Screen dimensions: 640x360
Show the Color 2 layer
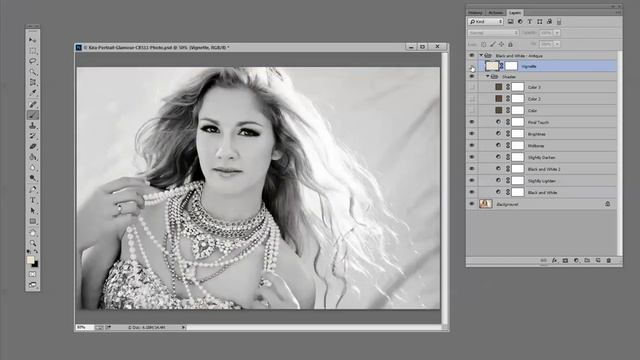[472, 99]
